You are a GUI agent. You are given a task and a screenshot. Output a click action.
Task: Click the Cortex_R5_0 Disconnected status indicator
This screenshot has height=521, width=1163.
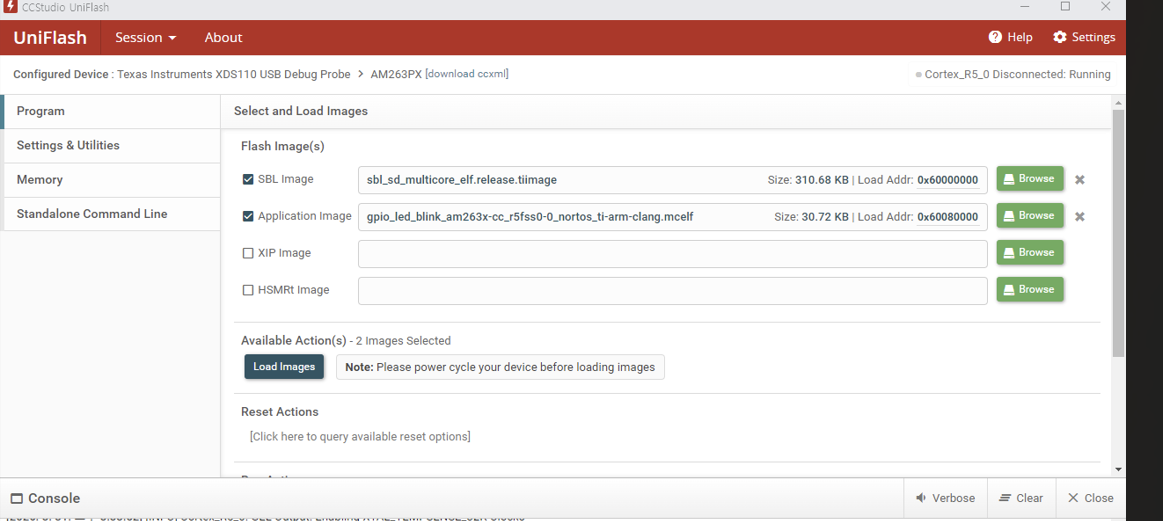click(x=1013, y=74)
